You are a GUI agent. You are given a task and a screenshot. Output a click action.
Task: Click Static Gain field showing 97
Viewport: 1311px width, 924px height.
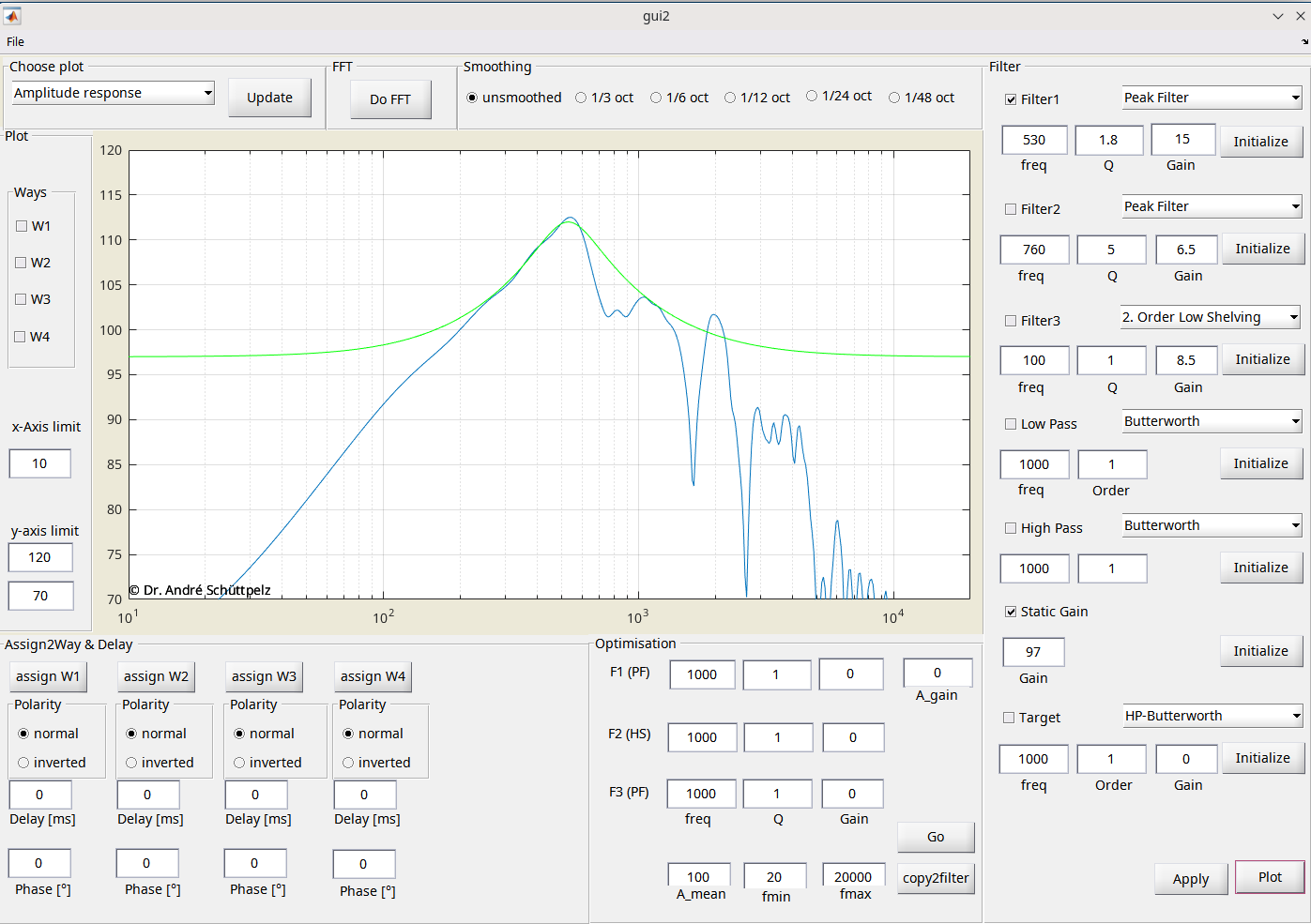(1033, 652)
